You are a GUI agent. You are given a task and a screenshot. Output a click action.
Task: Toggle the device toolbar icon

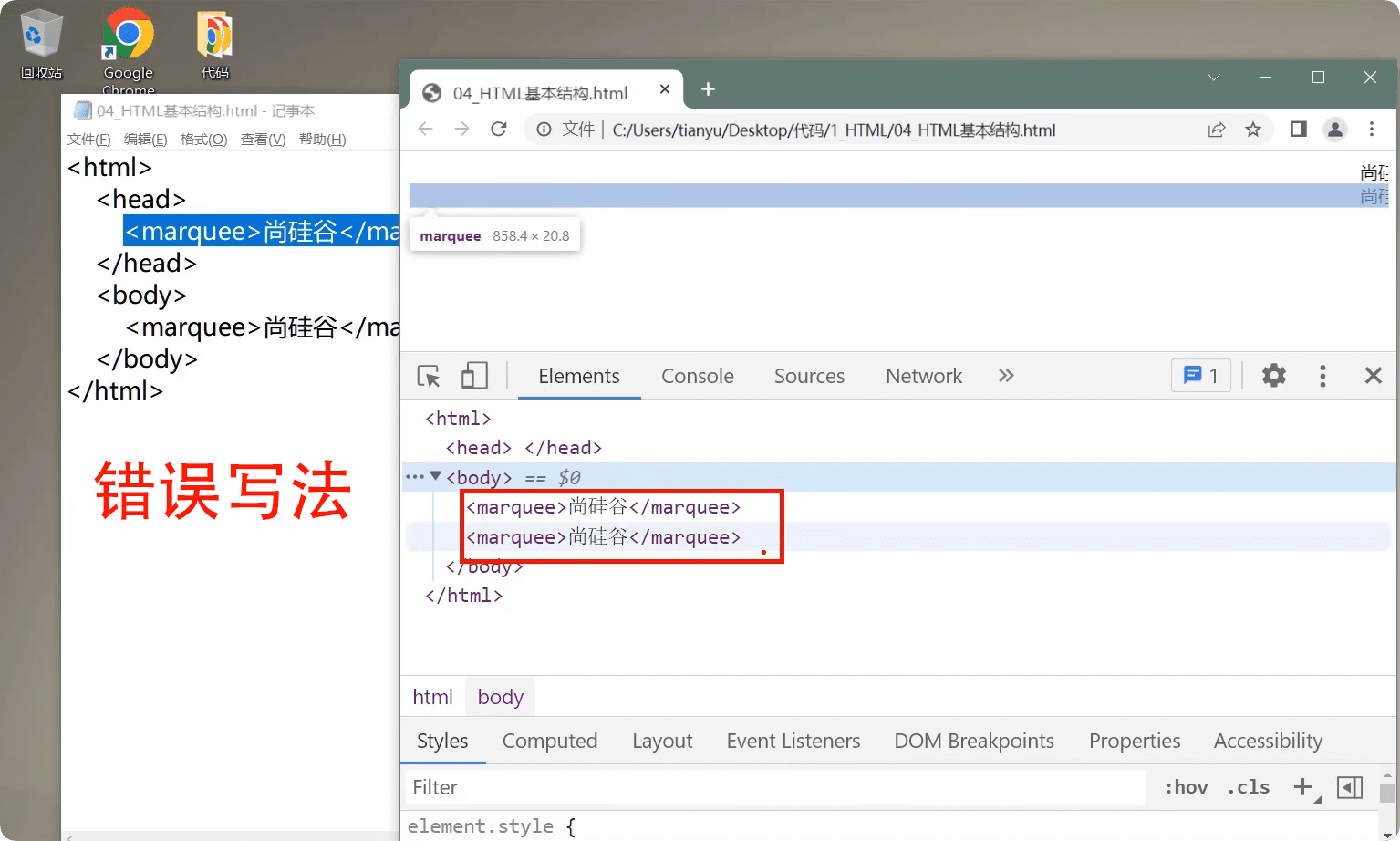point(474,376)
